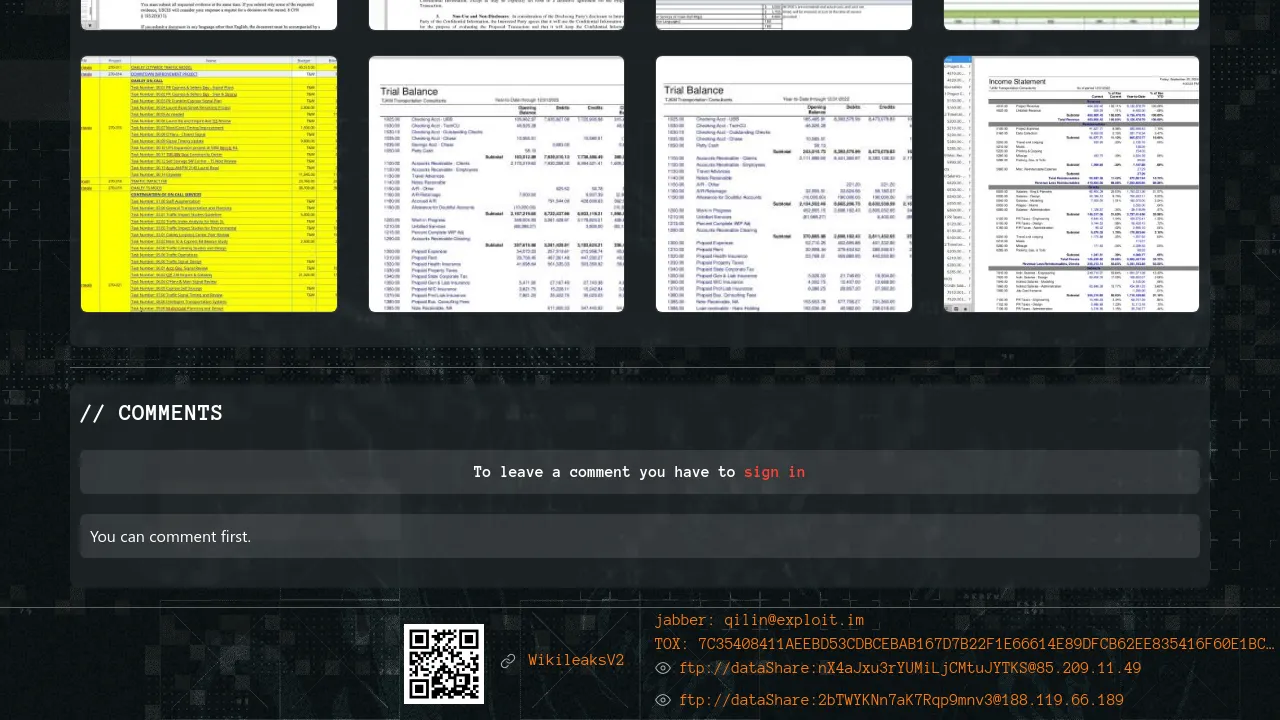The height and width of the screenshot is (720, 1280).
Task: Click the red "sign in" link
Action: click(774, 472)
